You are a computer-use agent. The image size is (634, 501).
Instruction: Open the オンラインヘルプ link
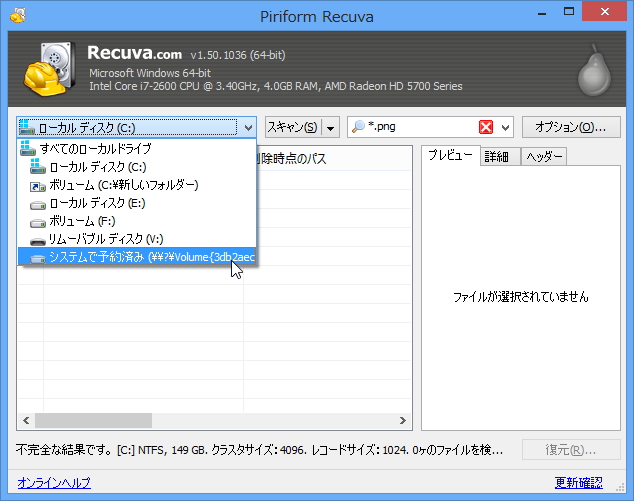[x=54, y=482]
